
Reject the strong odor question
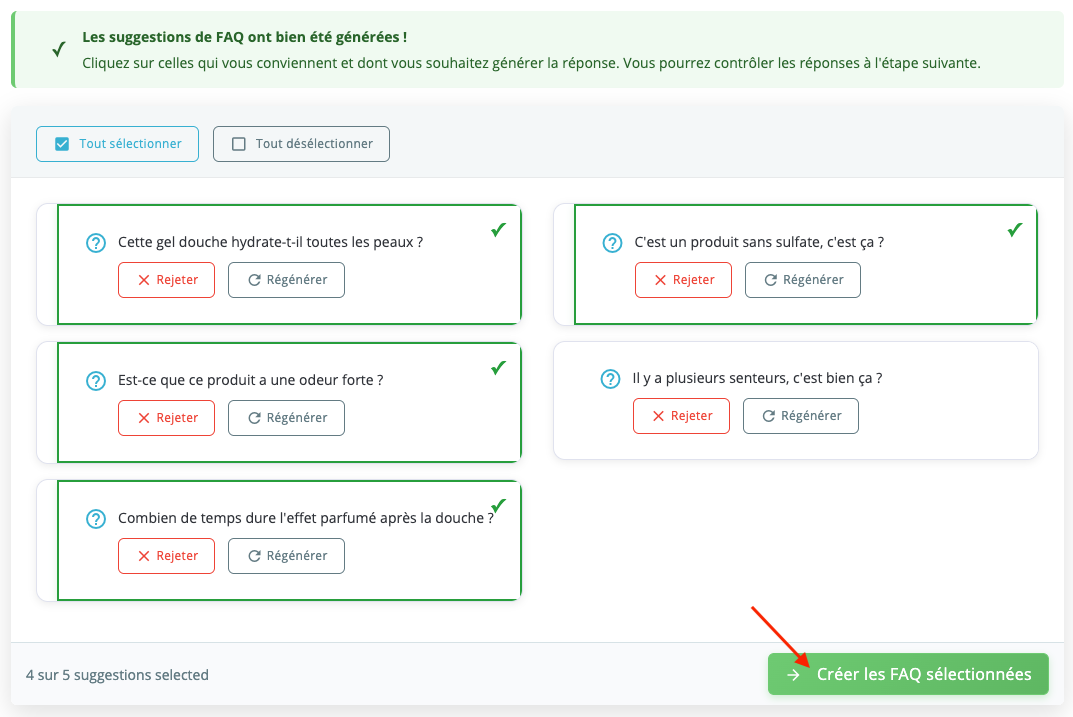(x=166, y=418)
